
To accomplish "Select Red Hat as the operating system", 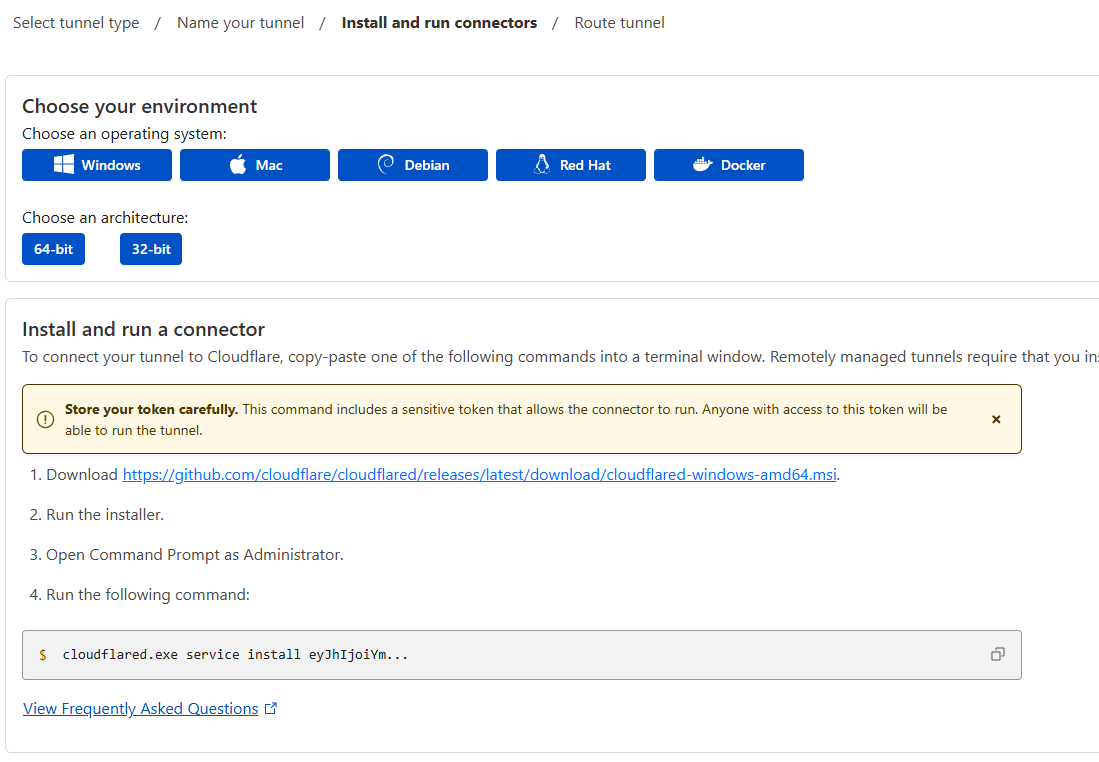I will tap(571, 165).
